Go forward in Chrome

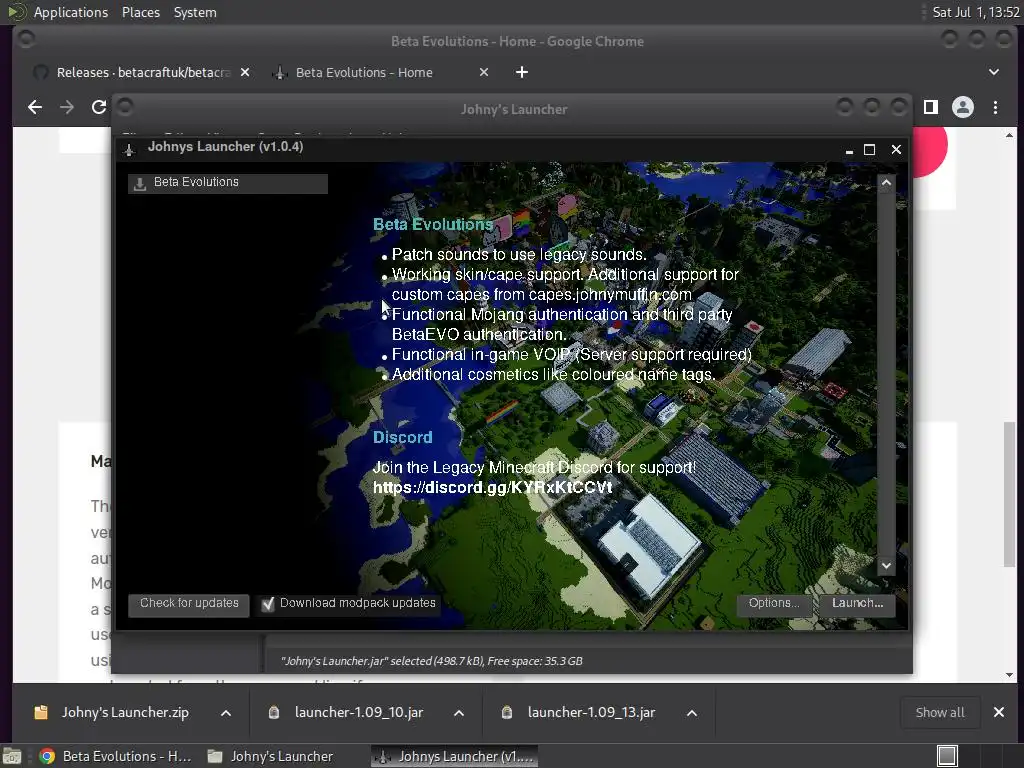tap(67, 107)
